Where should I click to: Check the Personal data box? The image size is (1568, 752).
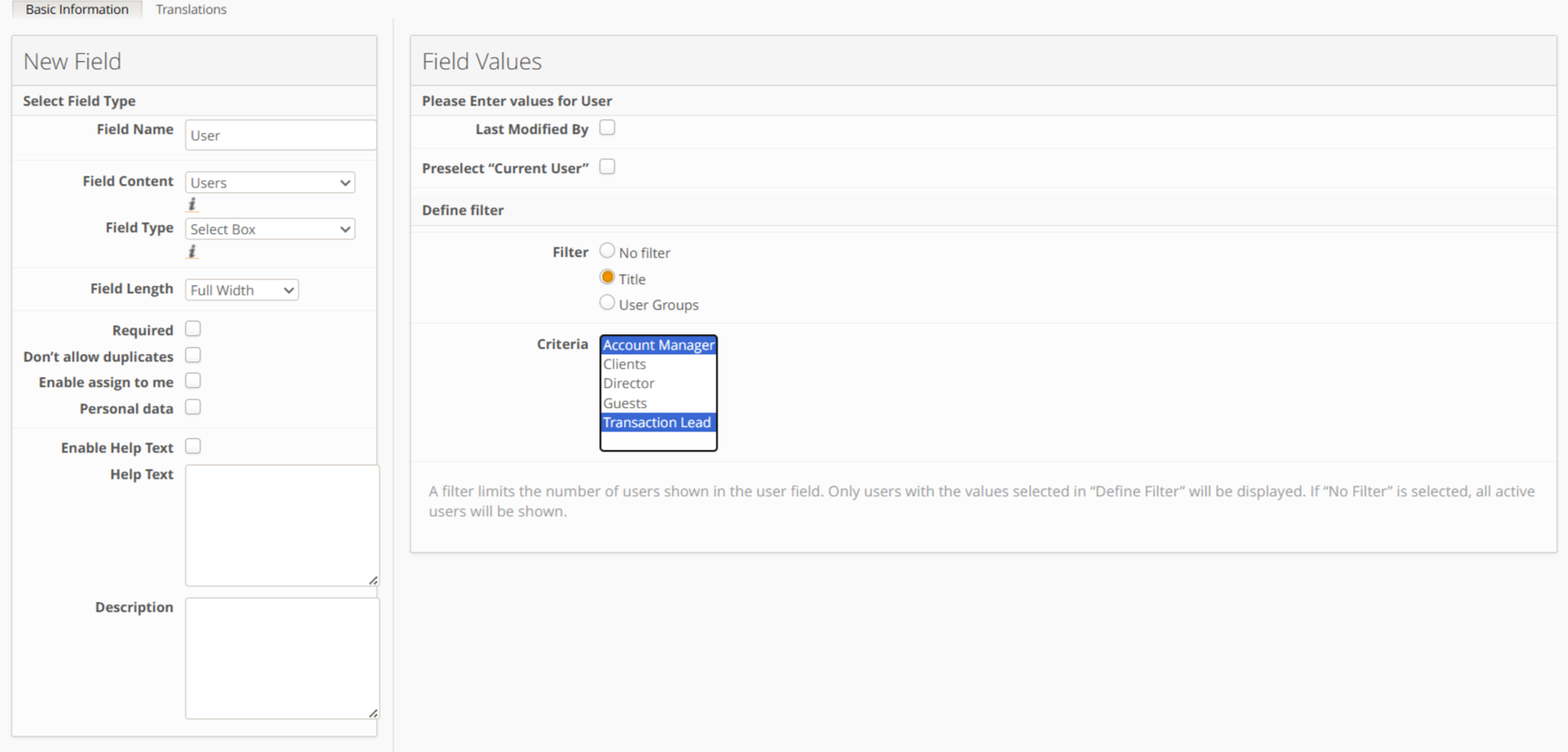point(193,407)
